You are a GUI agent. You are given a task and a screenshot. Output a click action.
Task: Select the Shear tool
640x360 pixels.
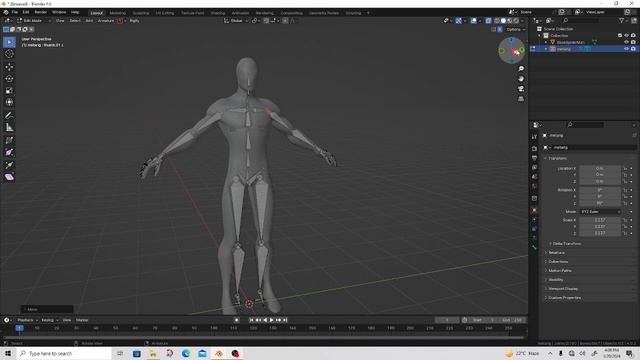pyautogui.click(x=9, y=177)
